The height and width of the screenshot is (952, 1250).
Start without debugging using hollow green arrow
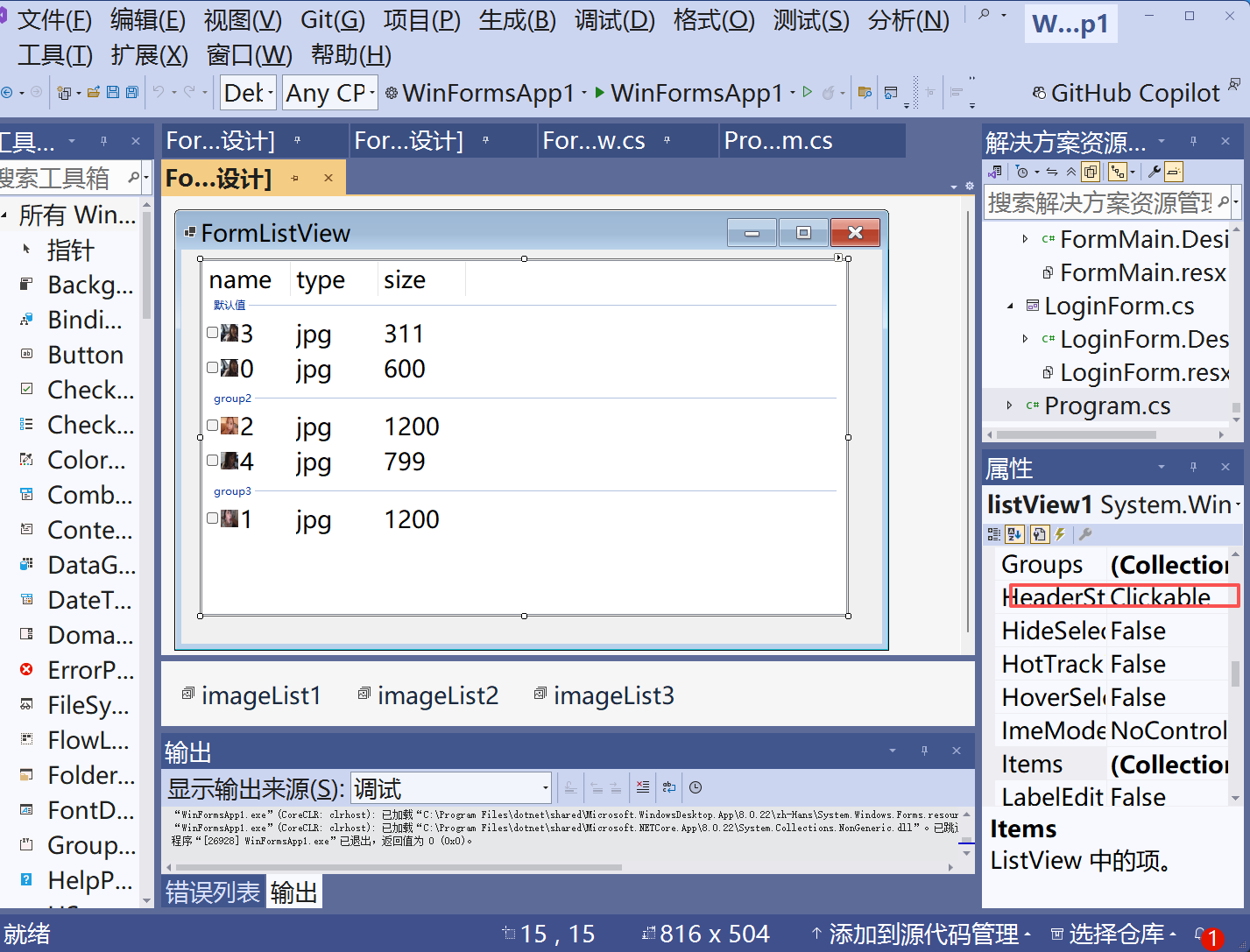pos(808,92)
